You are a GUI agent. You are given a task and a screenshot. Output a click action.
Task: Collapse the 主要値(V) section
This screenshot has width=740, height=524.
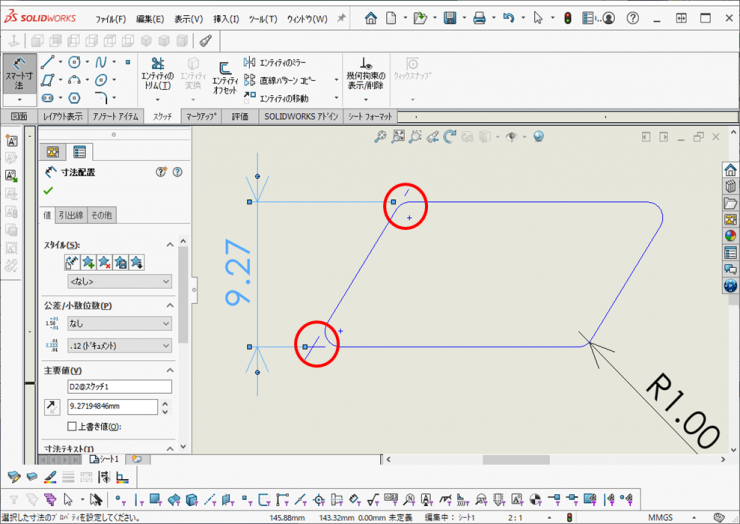[169, 370]
